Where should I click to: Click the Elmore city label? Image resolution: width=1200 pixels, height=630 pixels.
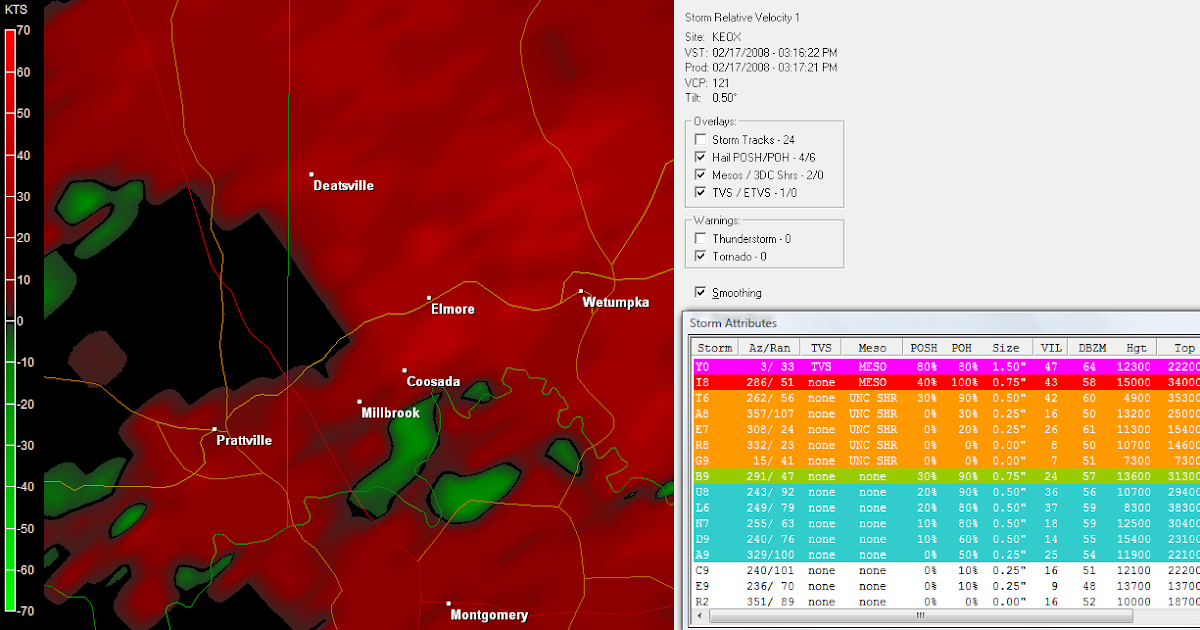point(452,309)
